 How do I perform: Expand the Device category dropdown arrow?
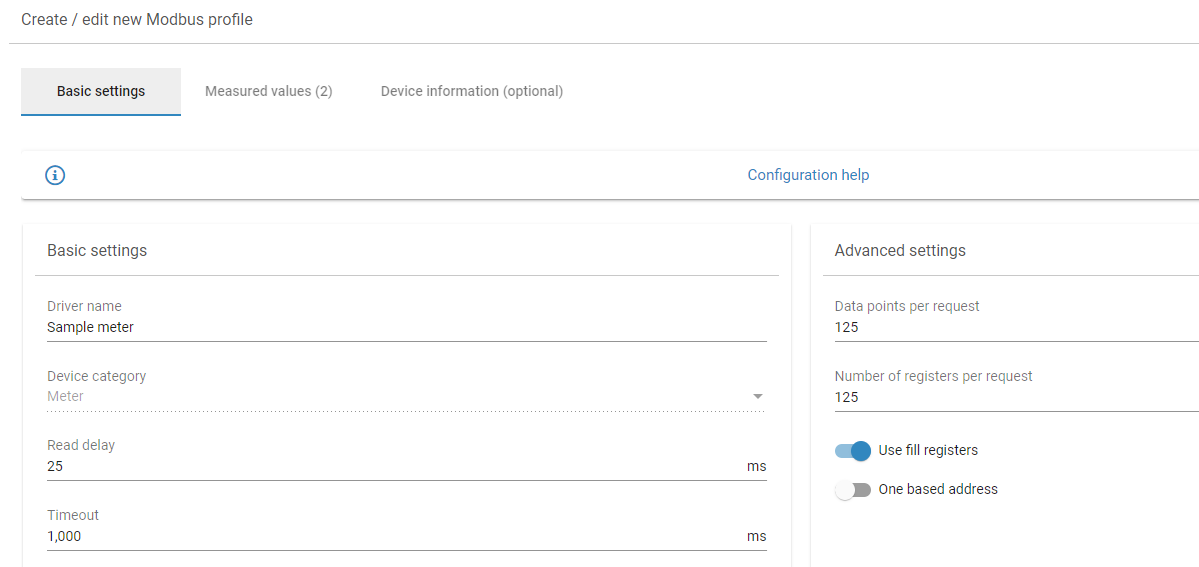tap(758, 397)
